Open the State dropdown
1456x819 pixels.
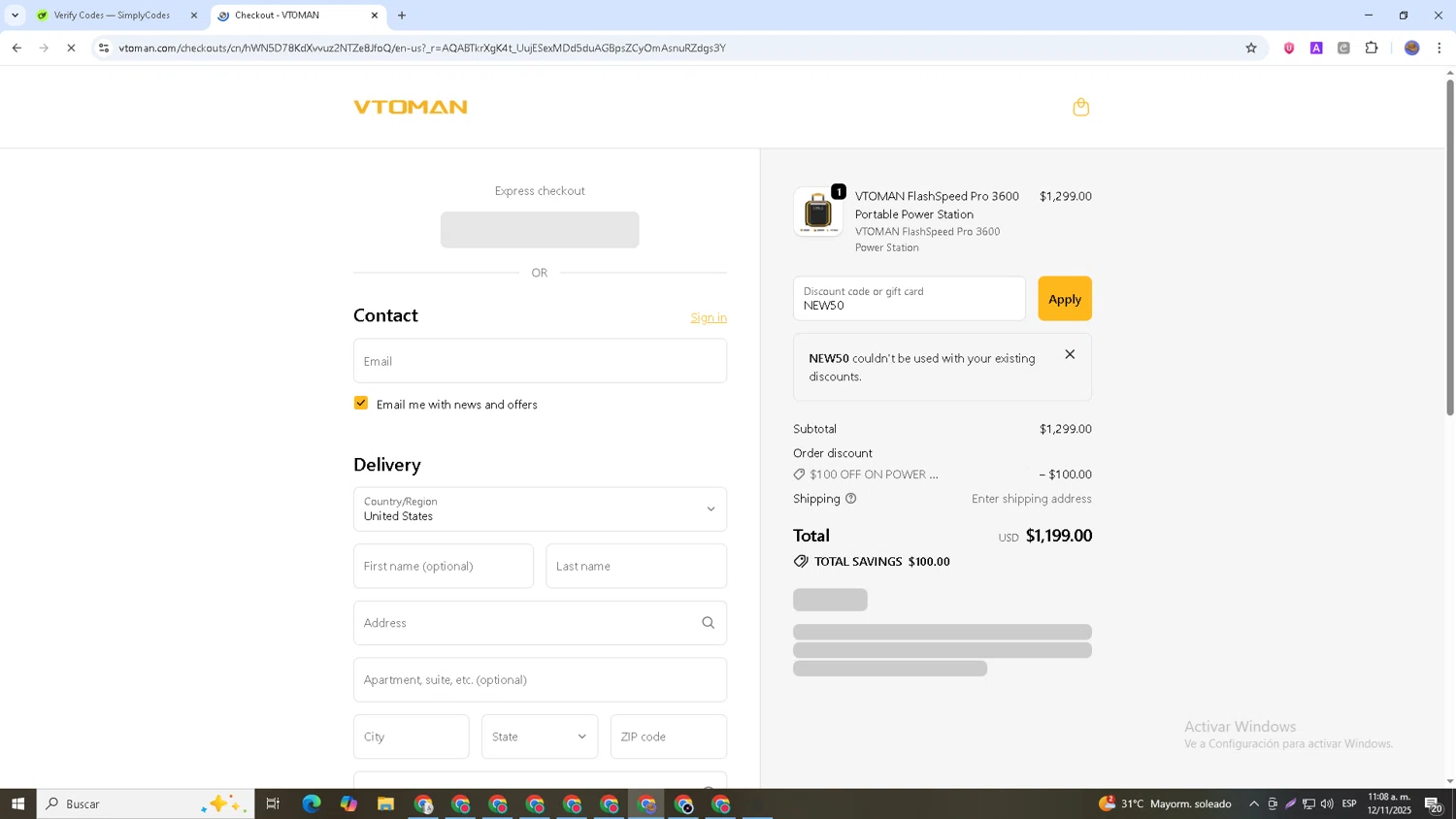coord(540,737)
